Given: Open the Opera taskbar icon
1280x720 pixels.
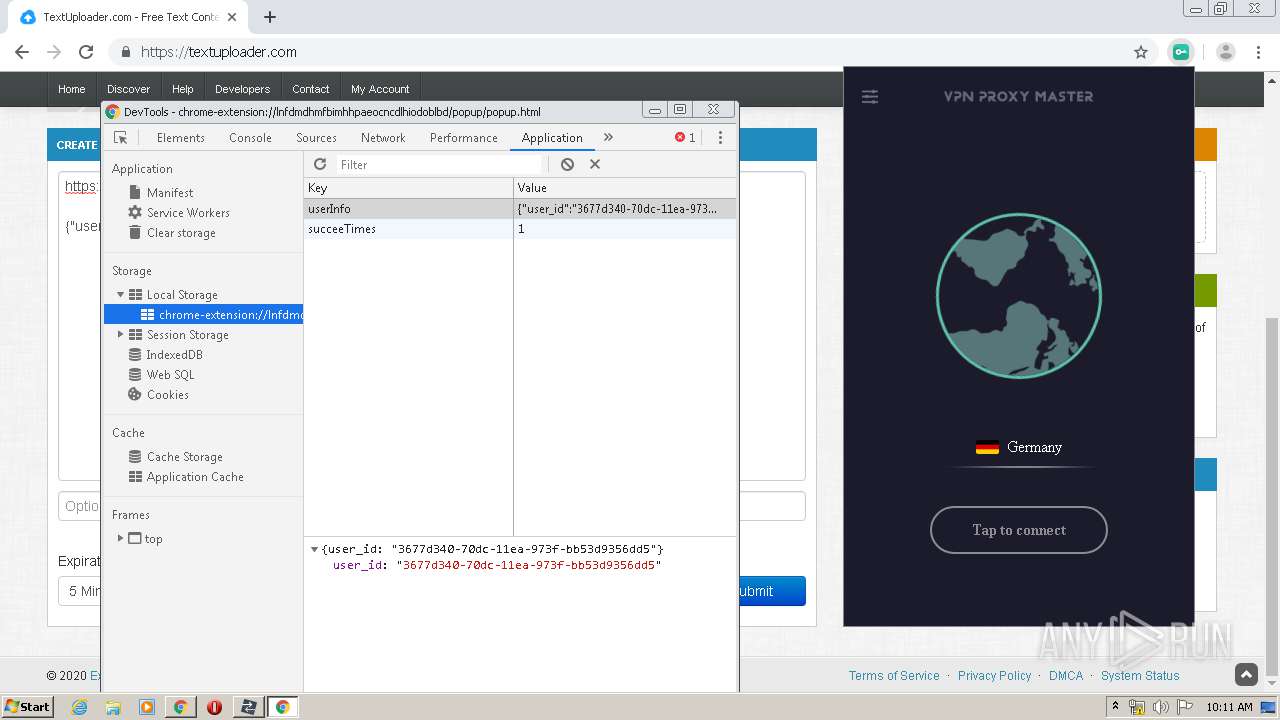Looking at the screenshot, I should [214, 707].
